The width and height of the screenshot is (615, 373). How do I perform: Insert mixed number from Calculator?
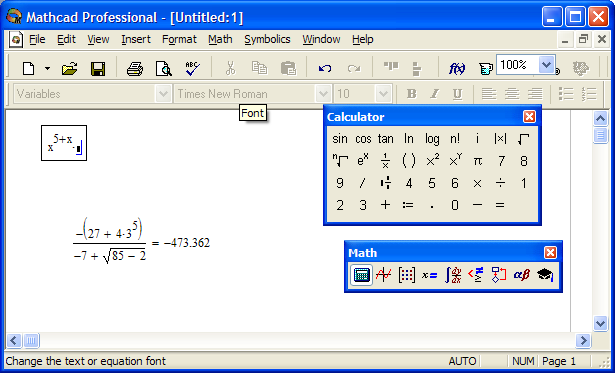click(386, 183)
